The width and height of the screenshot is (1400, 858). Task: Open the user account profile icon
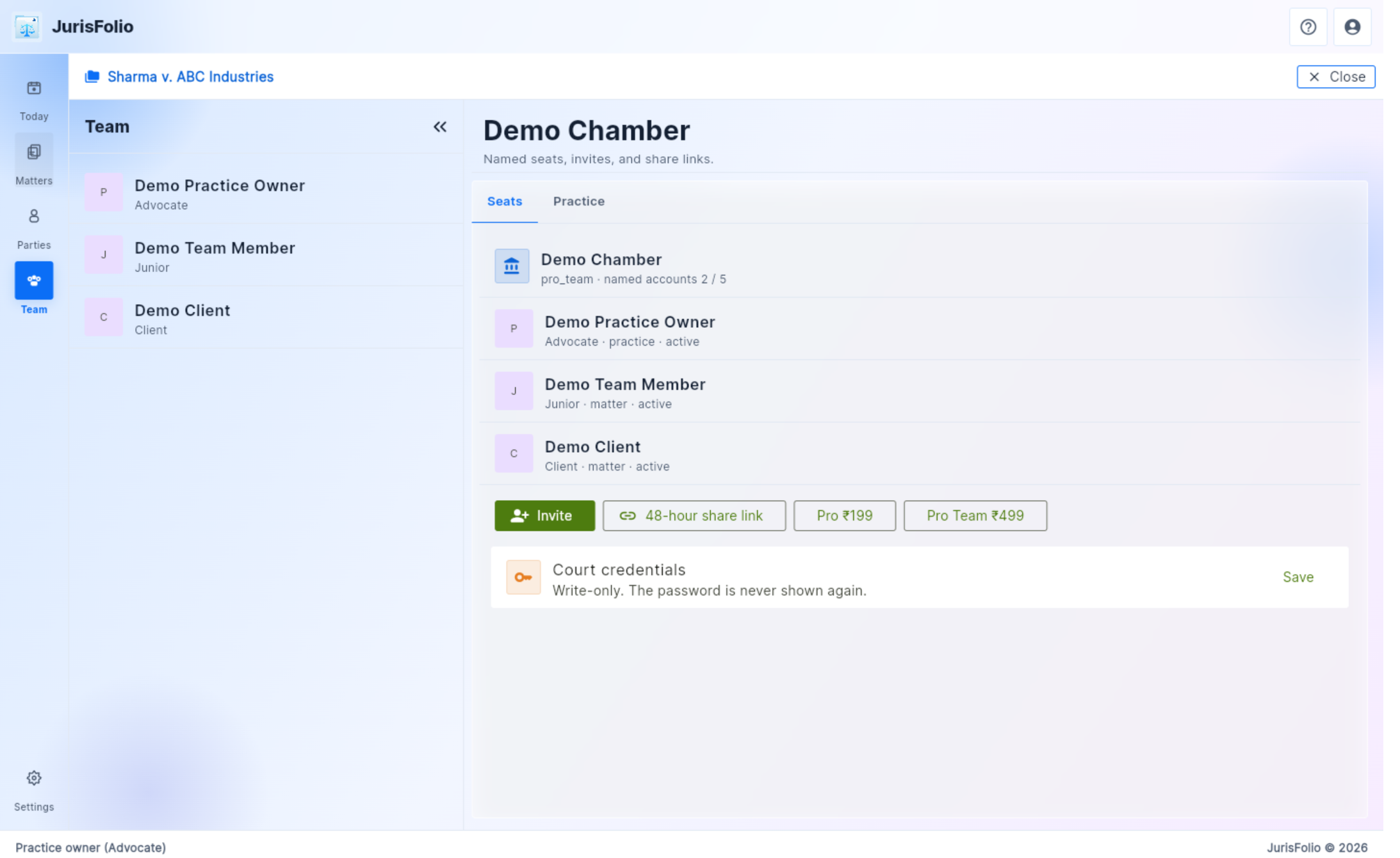(1352, 27)
